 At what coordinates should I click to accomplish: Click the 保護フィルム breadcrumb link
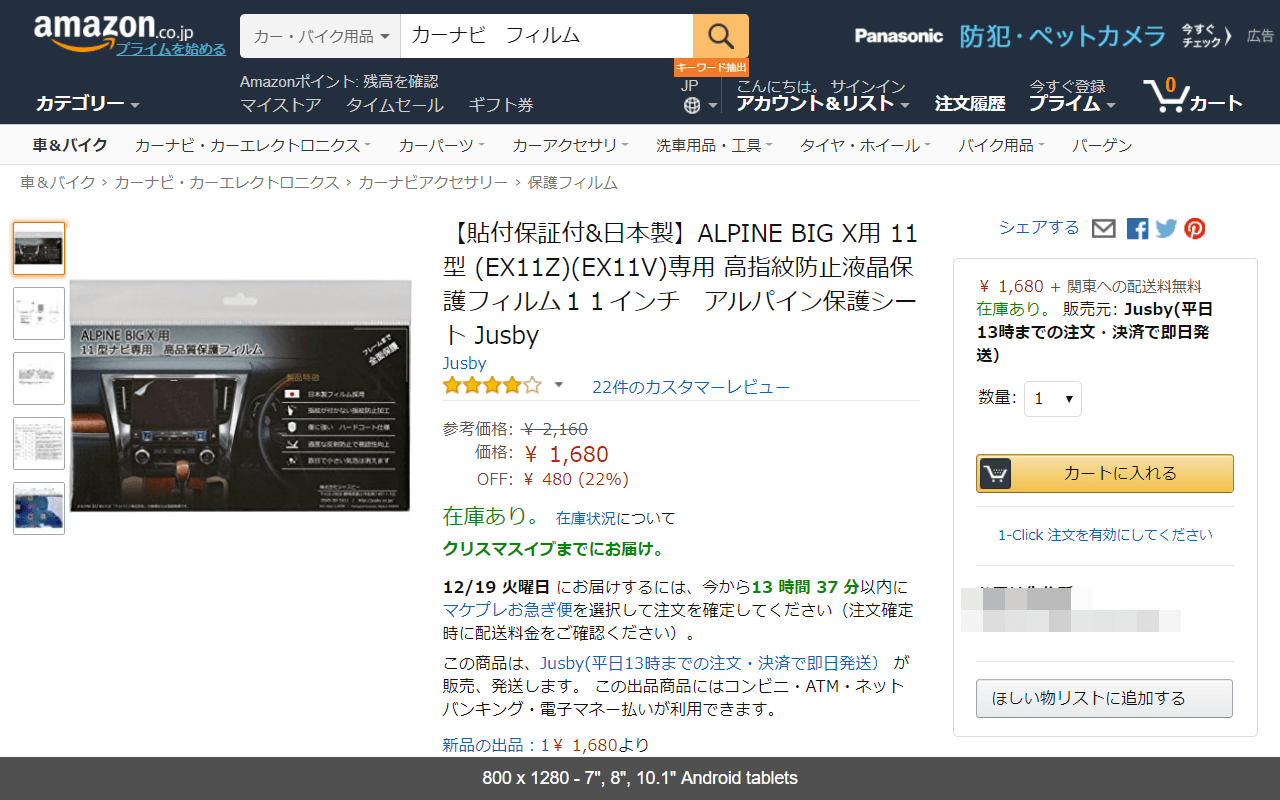pos(572,183)
